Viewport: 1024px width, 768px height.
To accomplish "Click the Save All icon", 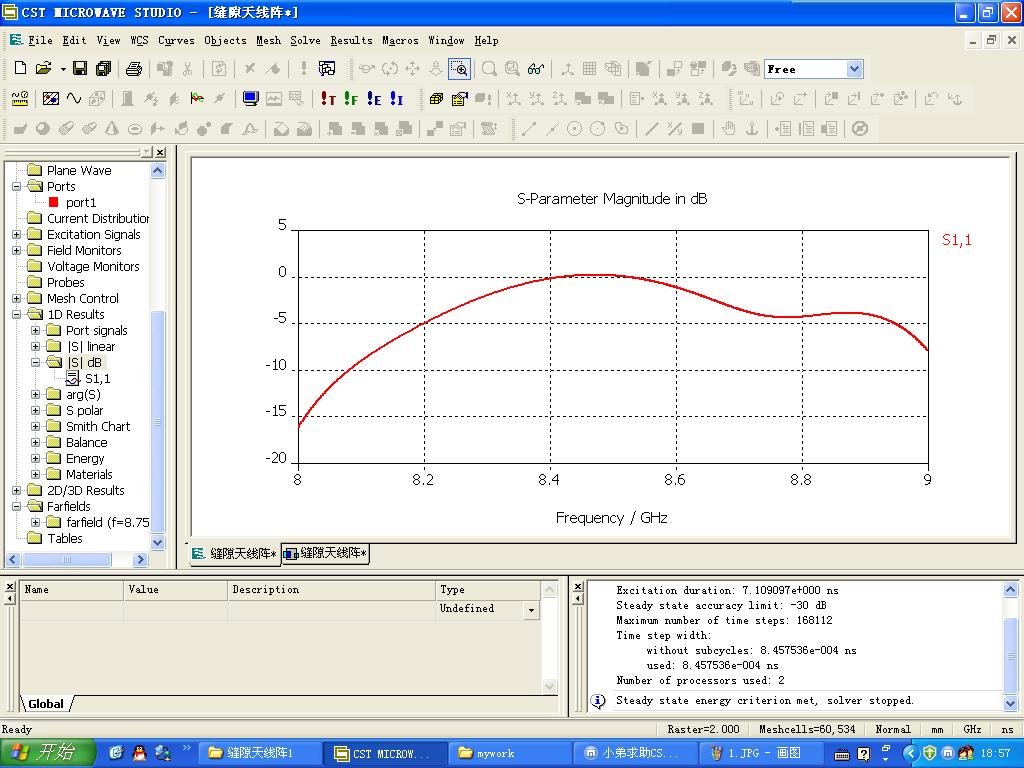I will [103, 68].
